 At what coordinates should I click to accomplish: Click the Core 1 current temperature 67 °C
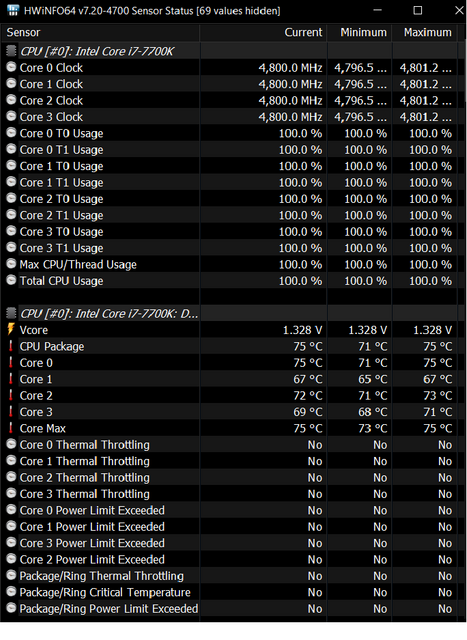coord(307,379)
